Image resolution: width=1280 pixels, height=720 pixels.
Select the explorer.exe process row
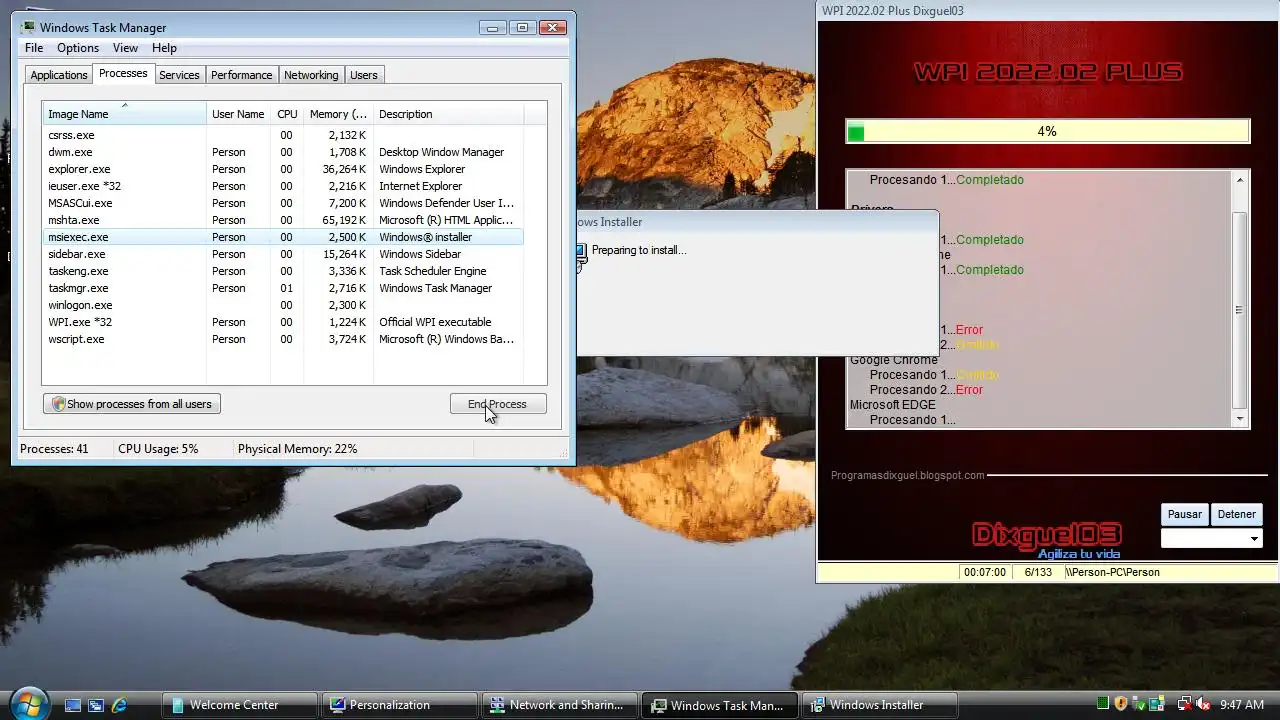tap(282, 169)
